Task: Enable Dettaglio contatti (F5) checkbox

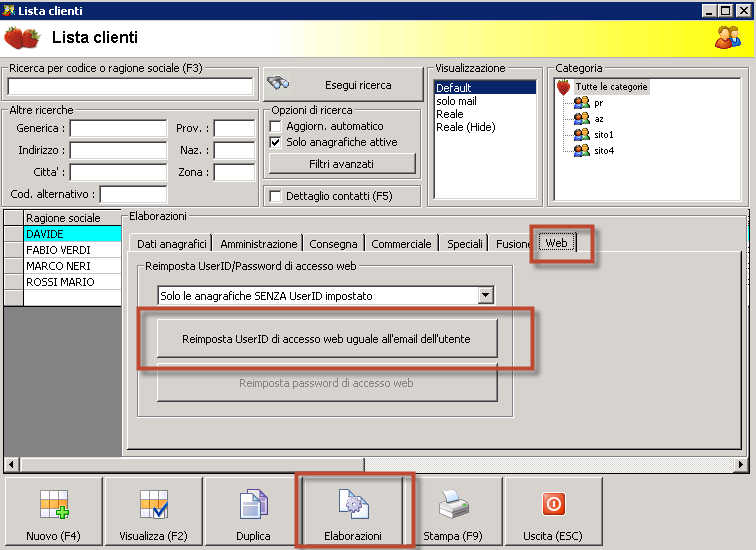Action: pos(275,196)
